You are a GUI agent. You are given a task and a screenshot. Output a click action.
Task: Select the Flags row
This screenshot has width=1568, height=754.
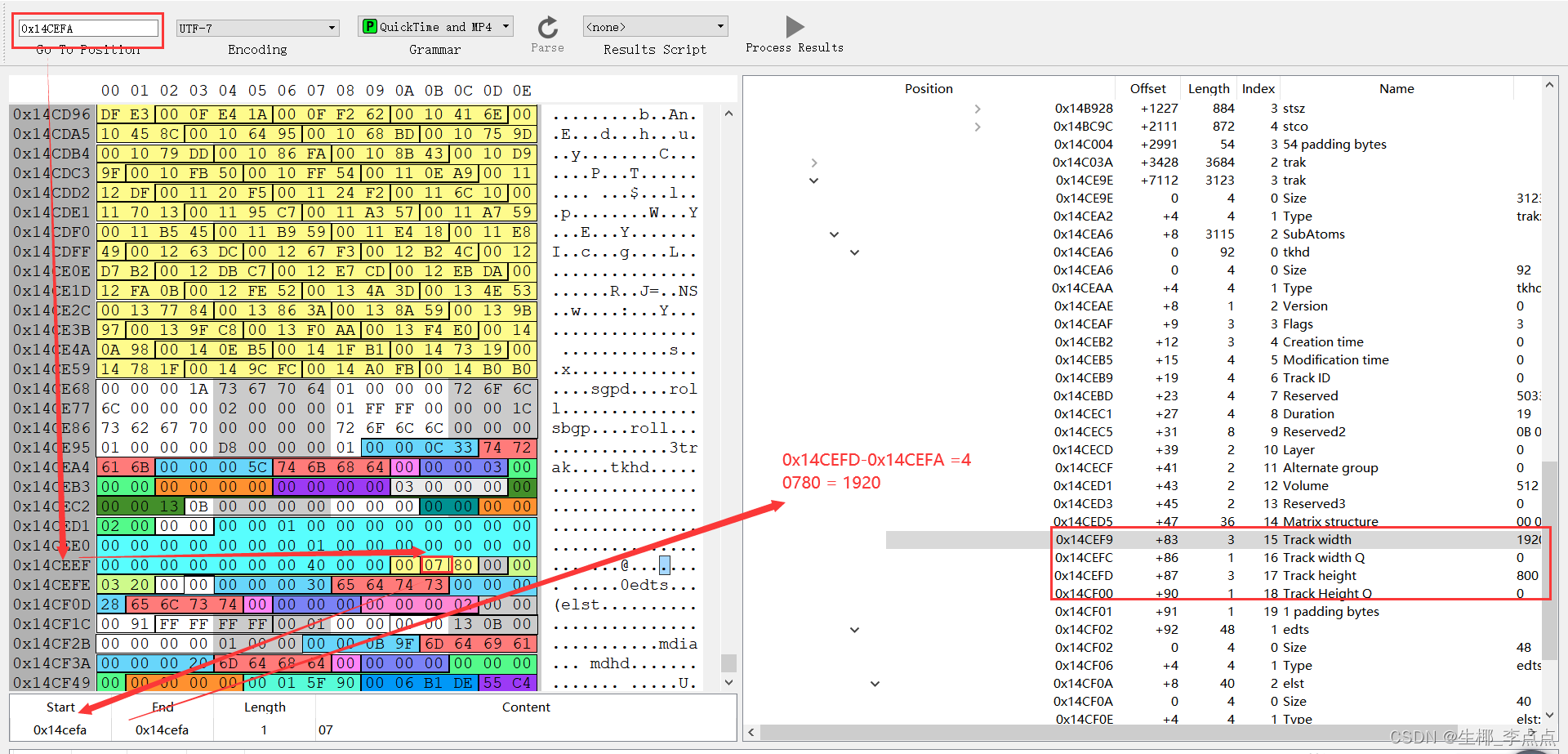pos(1214,324)
